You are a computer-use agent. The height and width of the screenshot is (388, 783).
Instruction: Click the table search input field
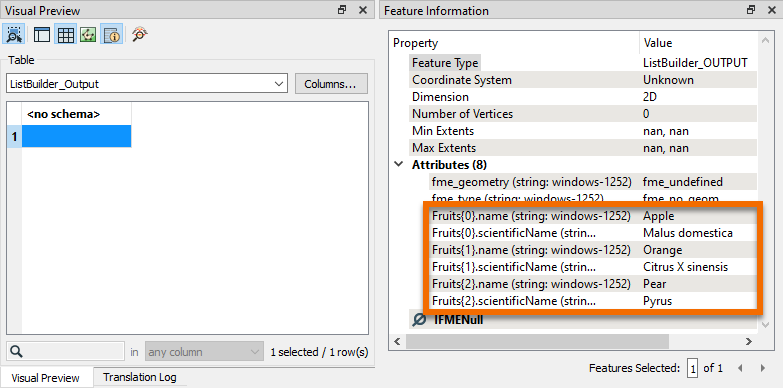(x=65, y=352)
